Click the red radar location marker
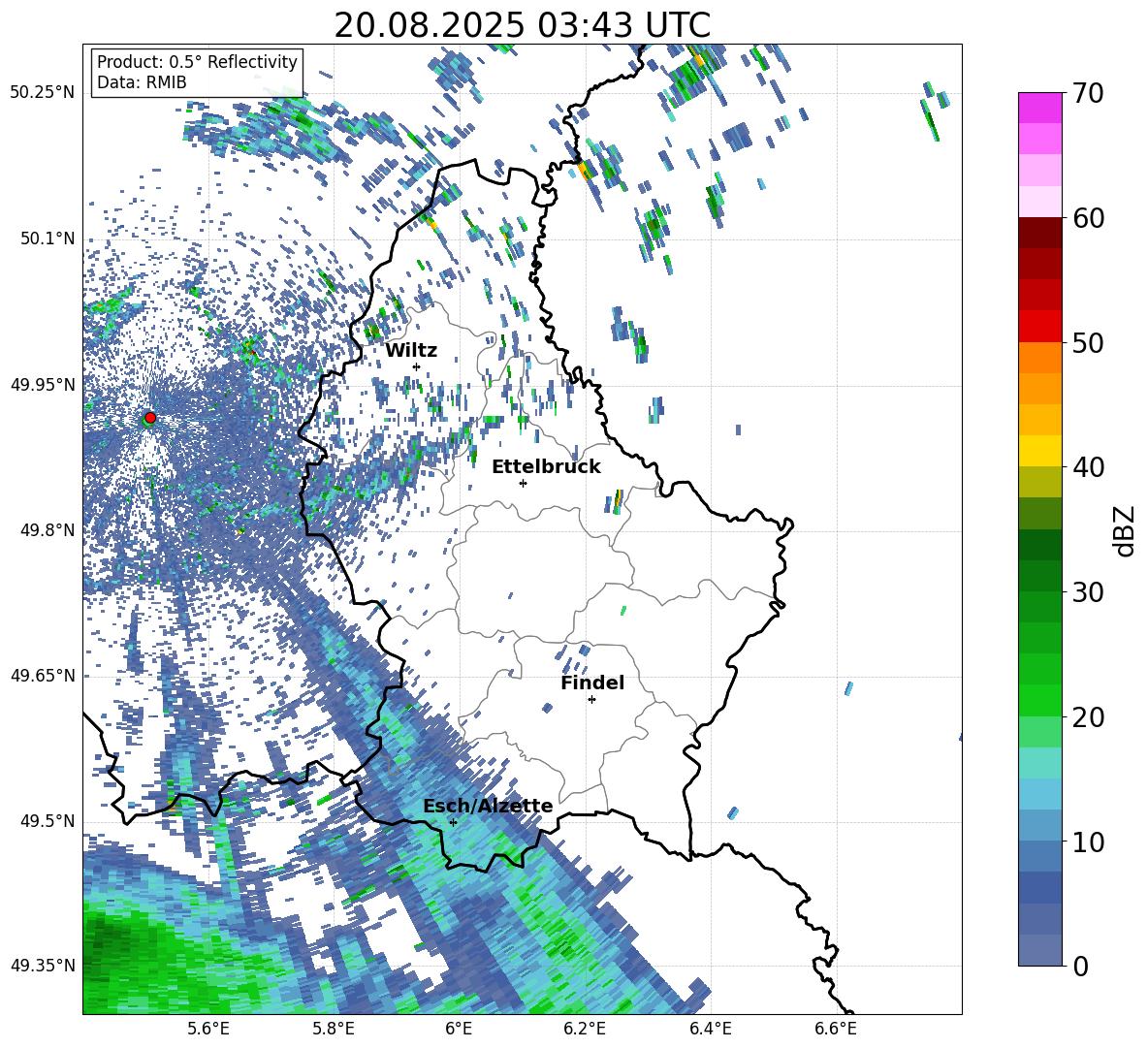Viewport: 1148px width, 1048px height. coord(150,417)
